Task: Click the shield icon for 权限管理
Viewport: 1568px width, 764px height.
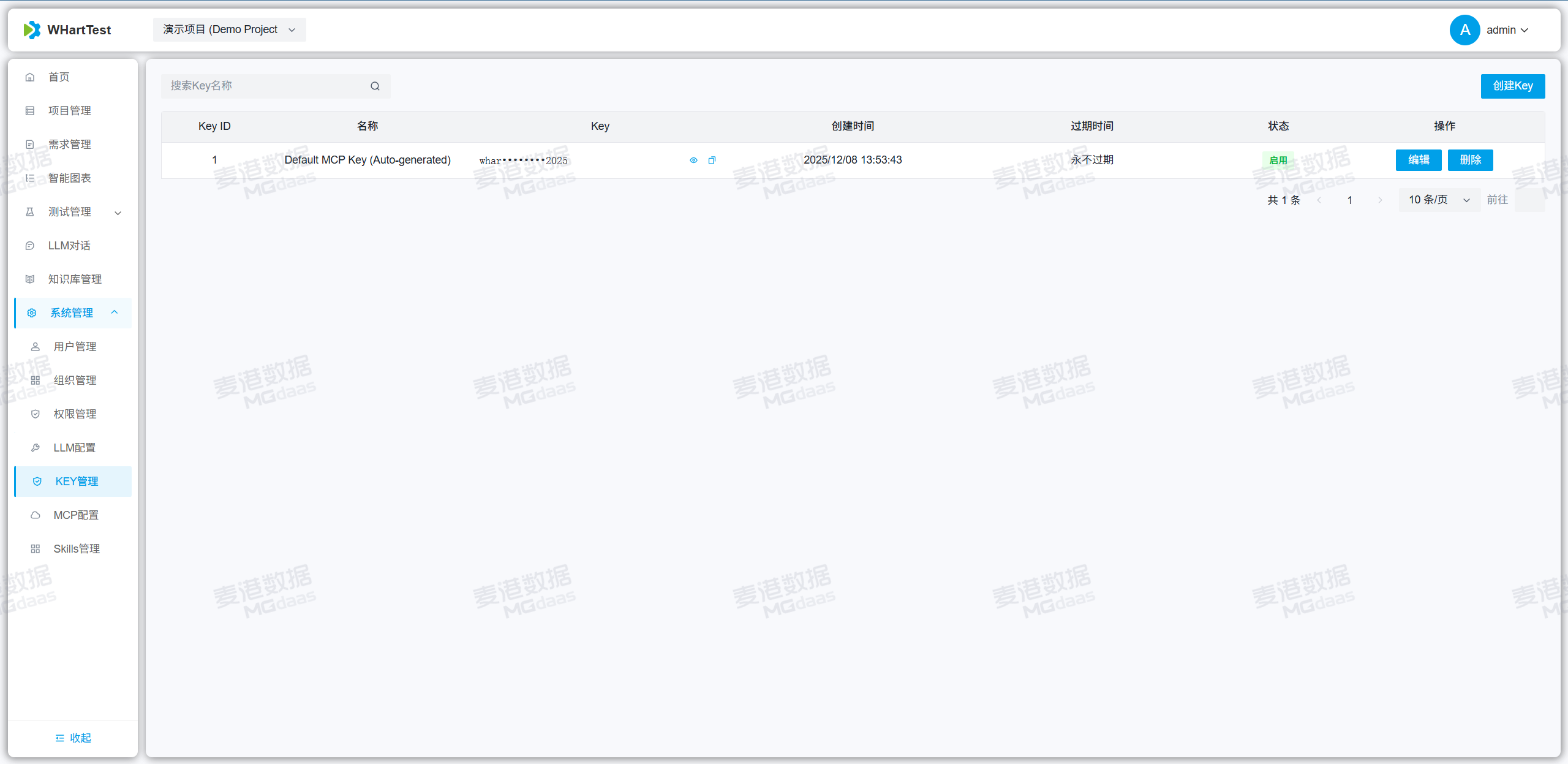Action: coord(36,414)
